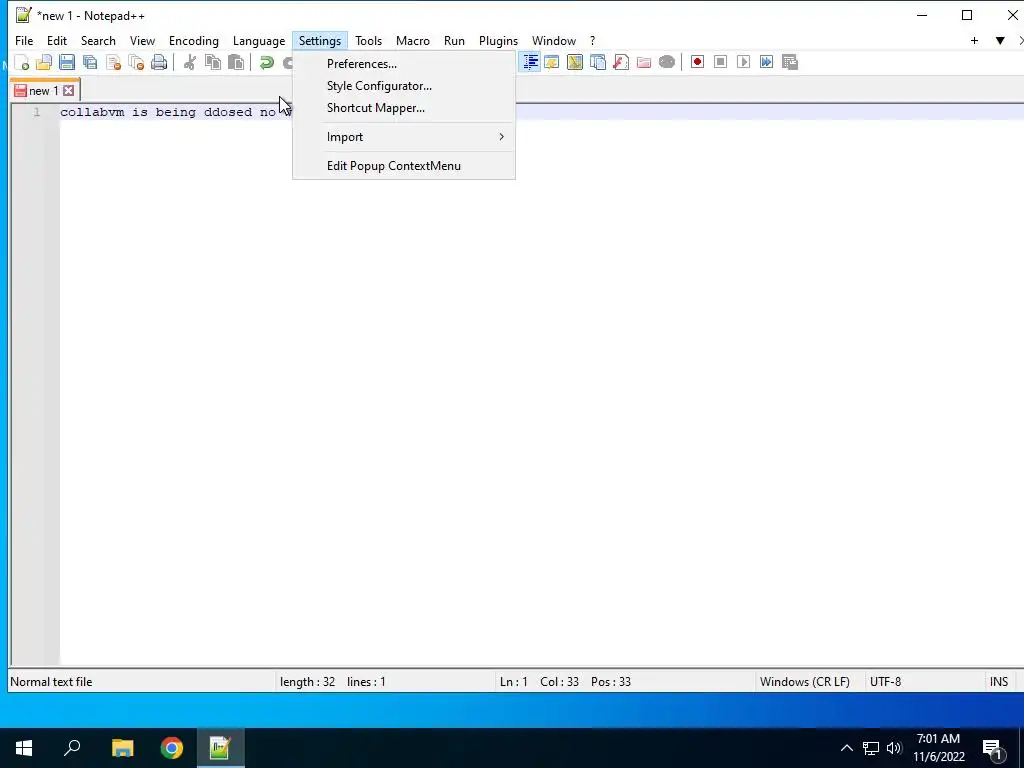The height and width of the screenshot is (768, 1024).
Task: Open taskbar search magnifier
Action: point(72,748)
